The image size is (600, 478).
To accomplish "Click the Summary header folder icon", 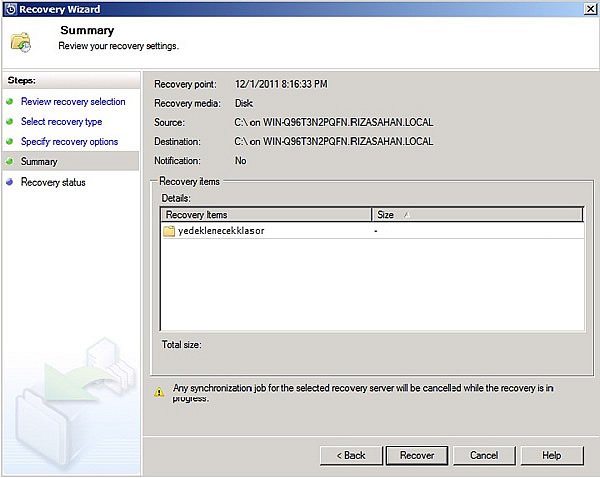I will [x=22, y=42].
